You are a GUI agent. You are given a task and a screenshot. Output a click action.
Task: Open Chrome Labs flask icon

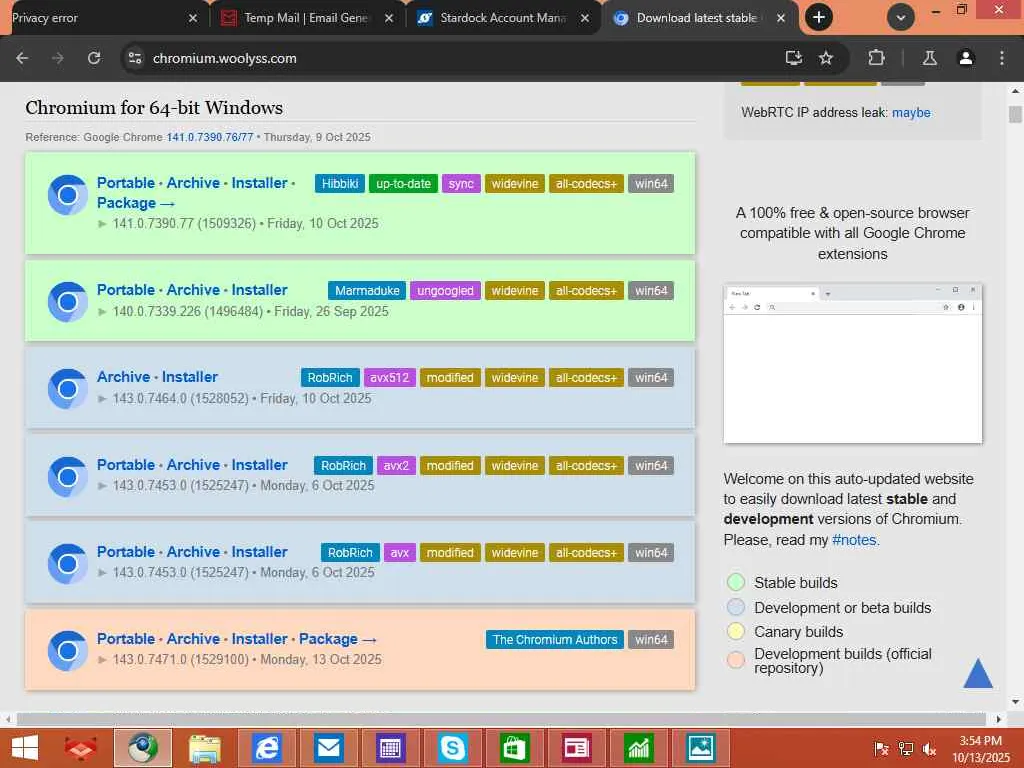click(x=929, y=58)
